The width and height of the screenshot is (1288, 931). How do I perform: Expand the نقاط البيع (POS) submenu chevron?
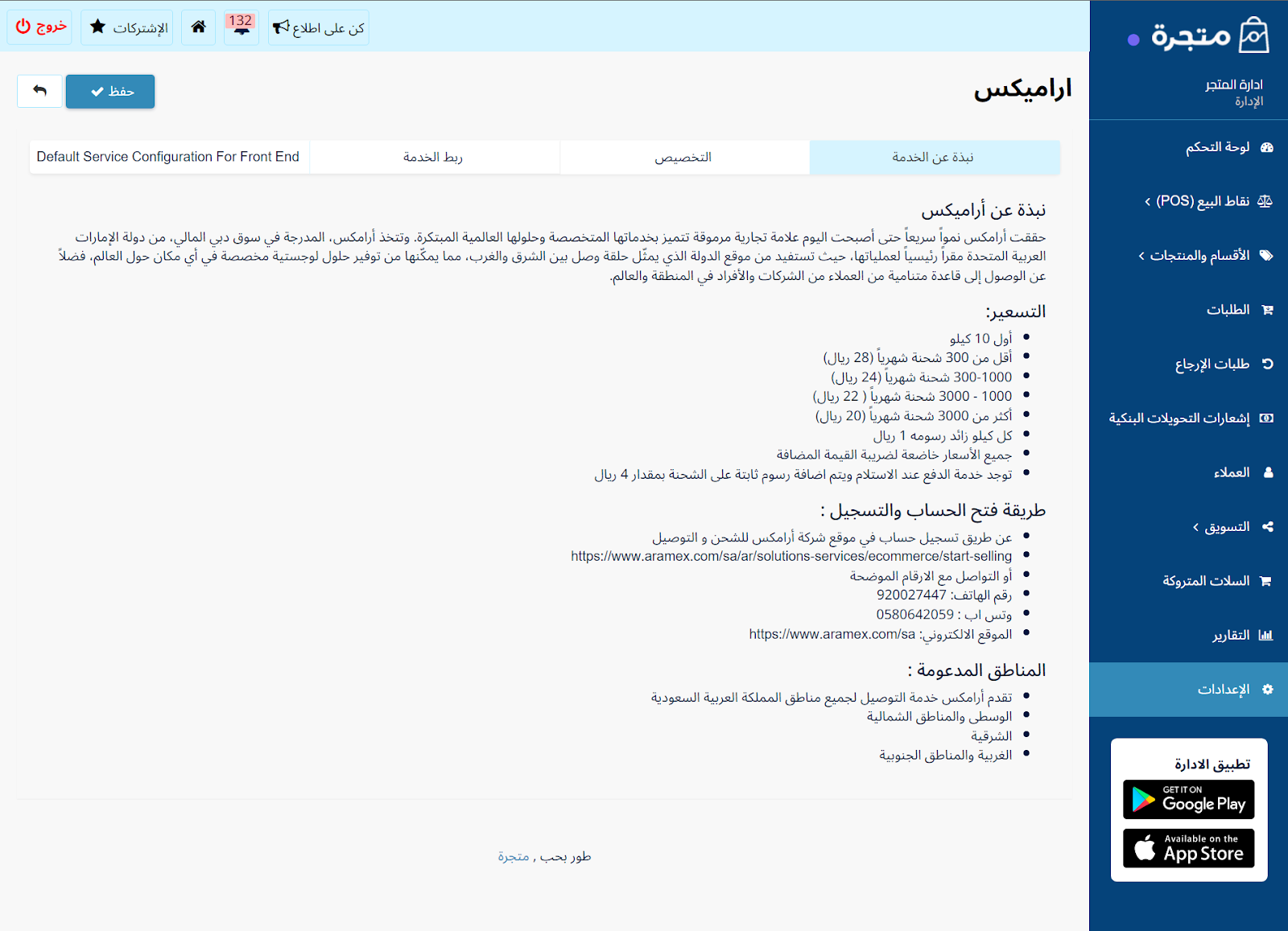pos(1148,202)
